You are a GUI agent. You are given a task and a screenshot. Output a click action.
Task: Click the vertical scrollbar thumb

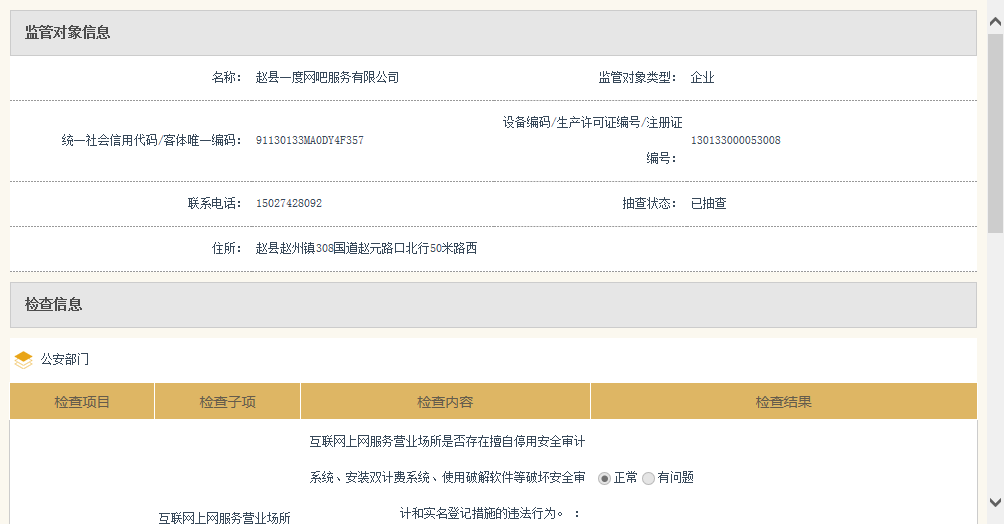point(995,133)
